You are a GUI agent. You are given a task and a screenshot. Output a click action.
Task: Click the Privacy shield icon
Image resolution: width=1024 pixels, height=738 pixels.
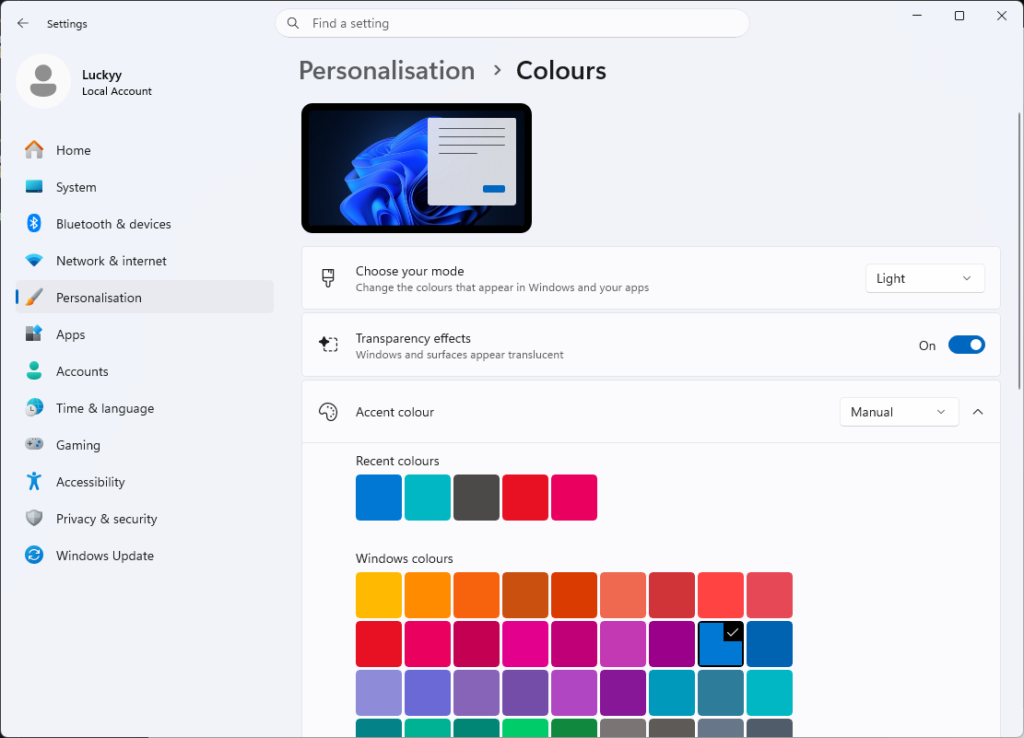pos(34,518)
